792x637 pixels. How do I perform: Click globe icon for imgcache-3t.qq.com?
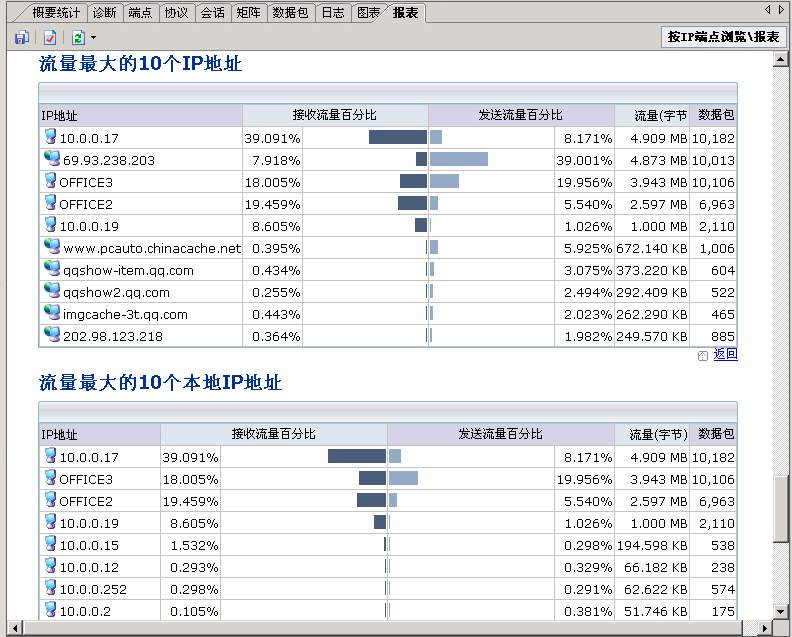[x=52, y=312]
